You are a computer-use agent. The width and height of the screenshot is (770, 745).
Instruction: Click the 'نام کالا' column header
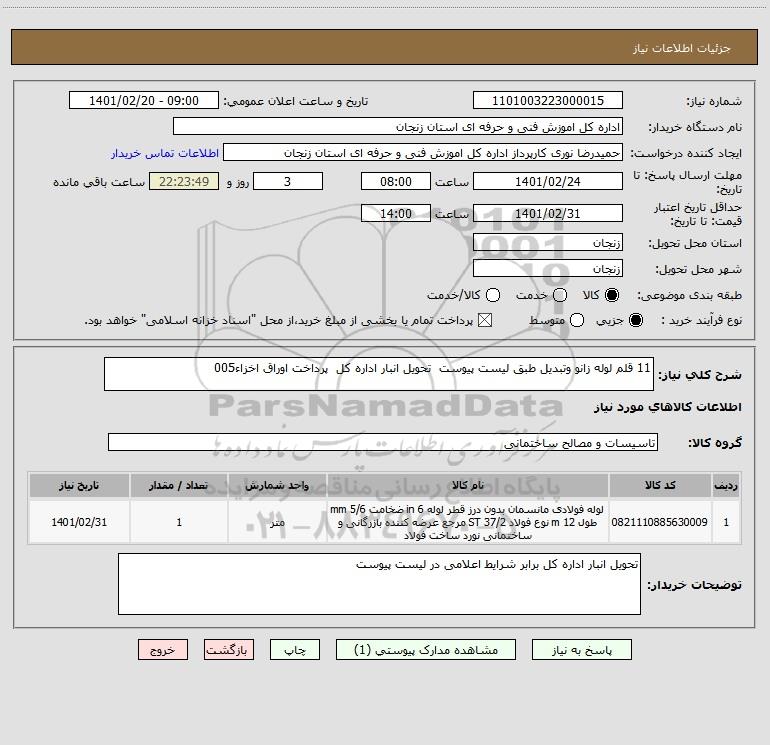click(x=468, y=485)
